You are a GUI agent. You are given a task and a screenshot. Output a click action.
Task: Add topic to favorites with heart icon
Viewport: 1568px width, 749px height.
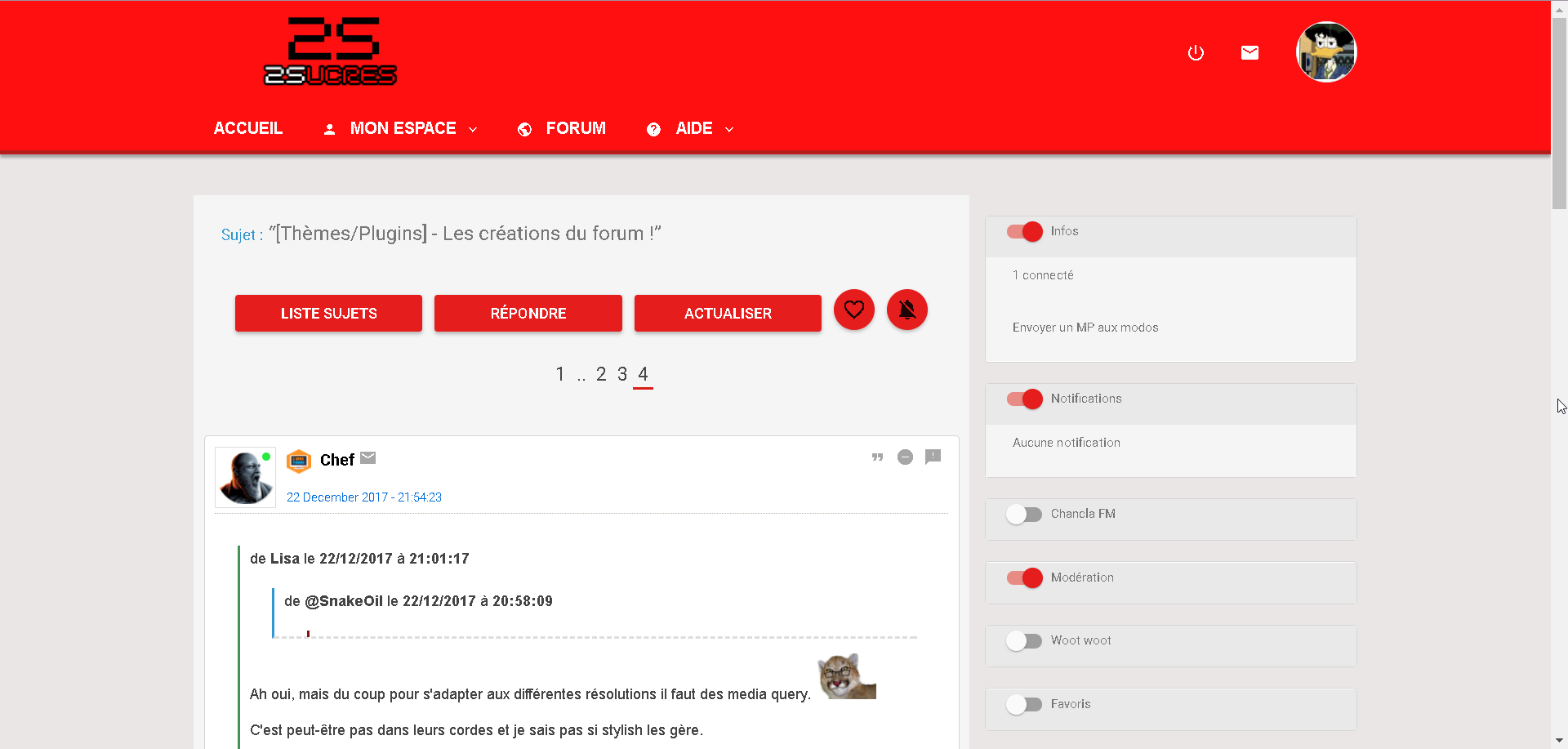(x=854, y=310)
